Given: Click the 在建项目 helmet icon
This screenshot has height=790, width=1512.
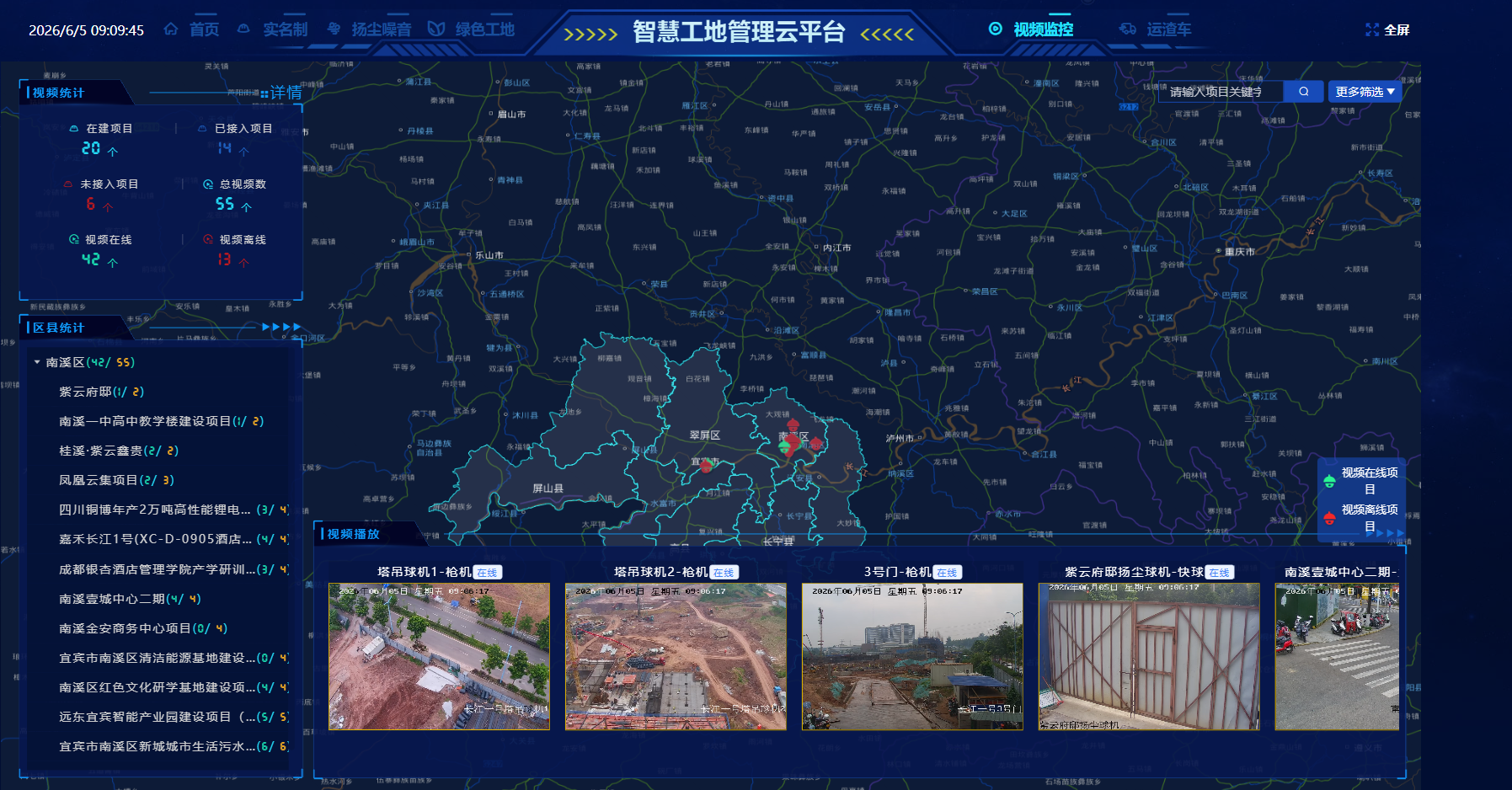Looking at the screenshot, I should pos(74,129).
